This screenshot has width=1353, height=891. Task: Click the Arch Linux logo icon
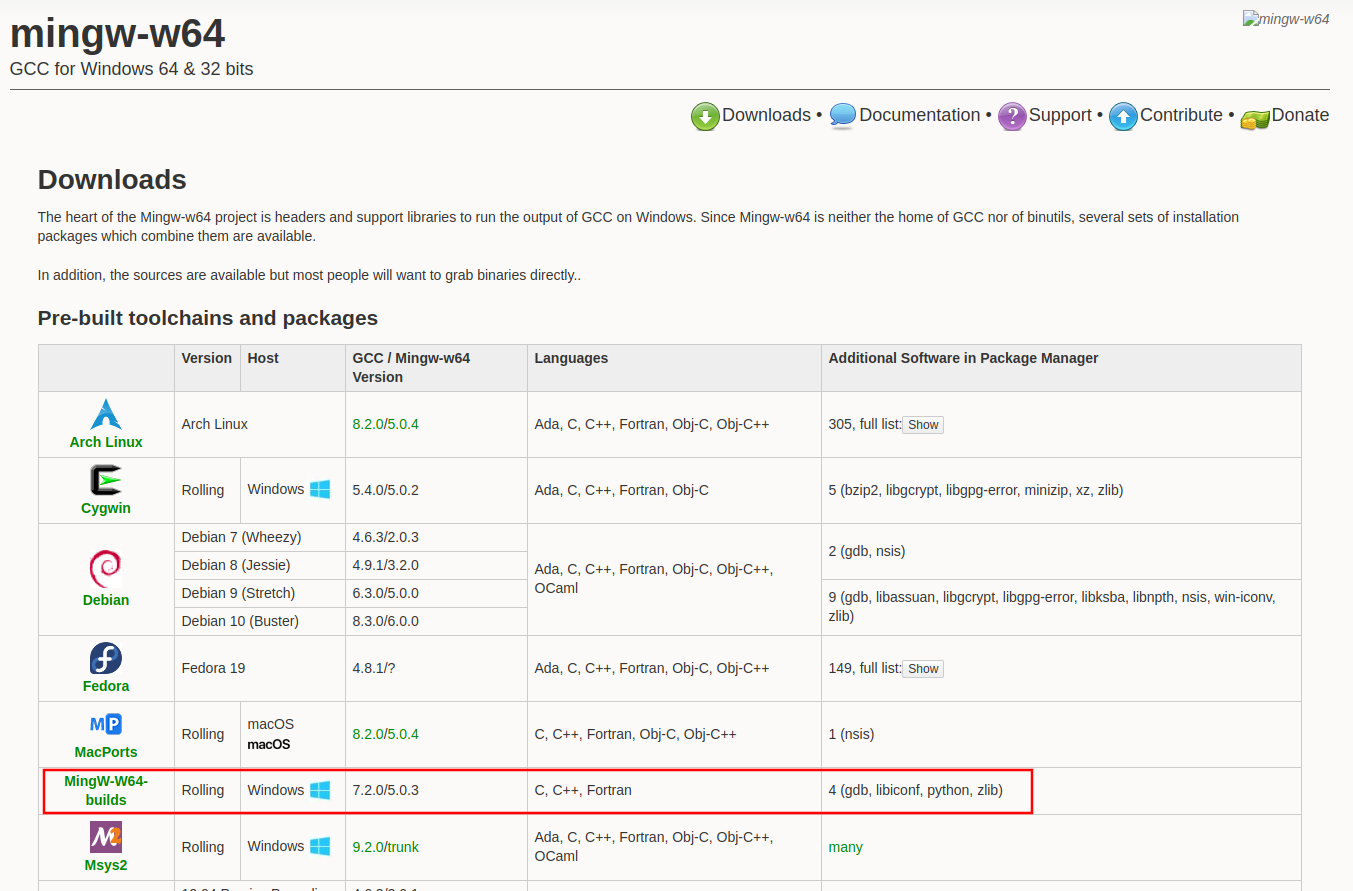106,414
